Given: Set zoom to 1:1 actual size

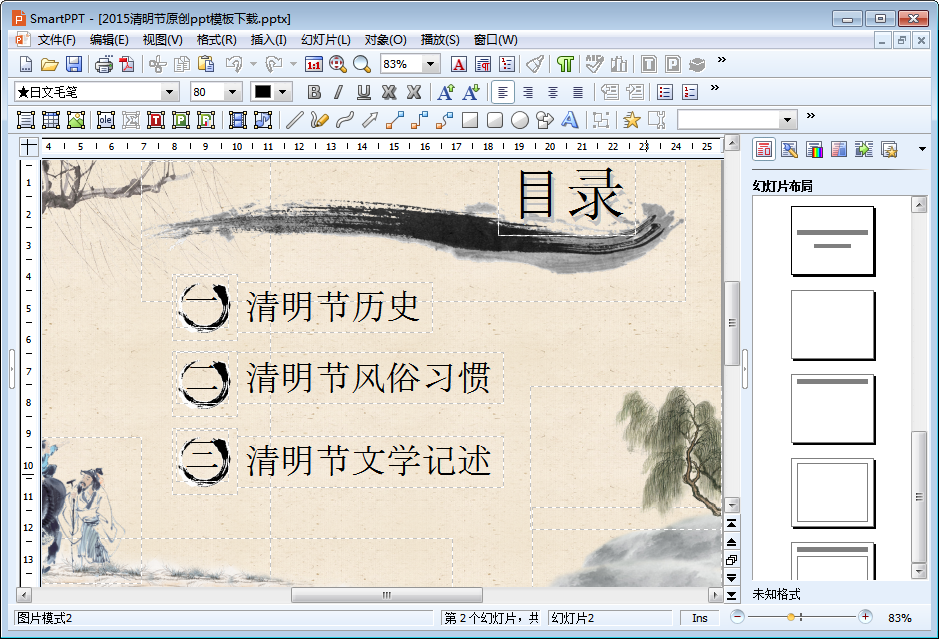Looking at the screenshot, I should [x=313, y=64].
